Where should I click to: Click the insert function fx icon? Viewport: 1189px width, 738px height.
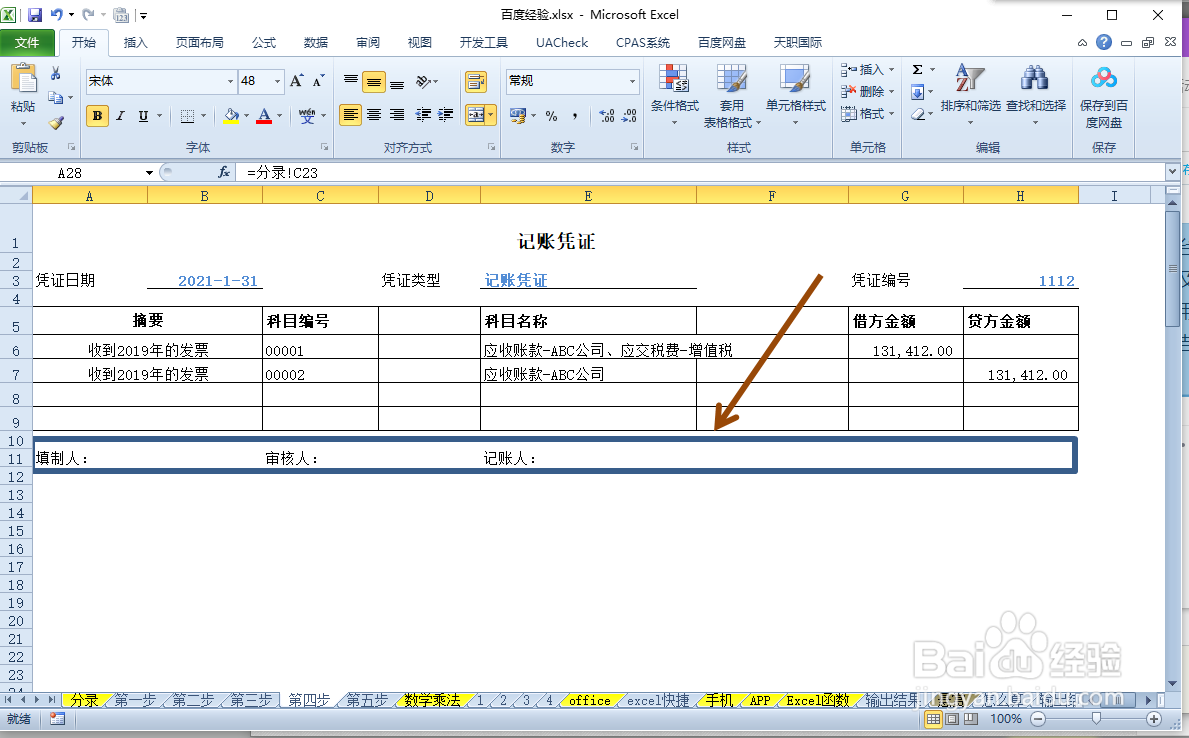(224, 172)
